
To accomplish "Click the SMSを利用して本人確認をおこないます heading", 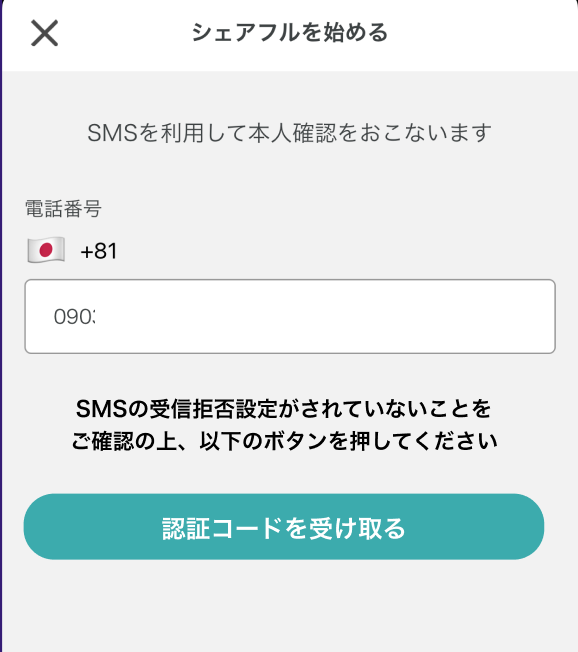I will [289, 133].
